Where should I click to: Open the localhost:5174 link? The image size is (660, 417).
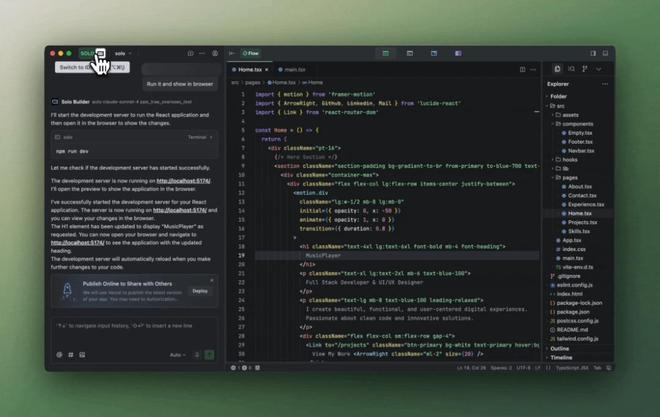click(x=183, y=181)
